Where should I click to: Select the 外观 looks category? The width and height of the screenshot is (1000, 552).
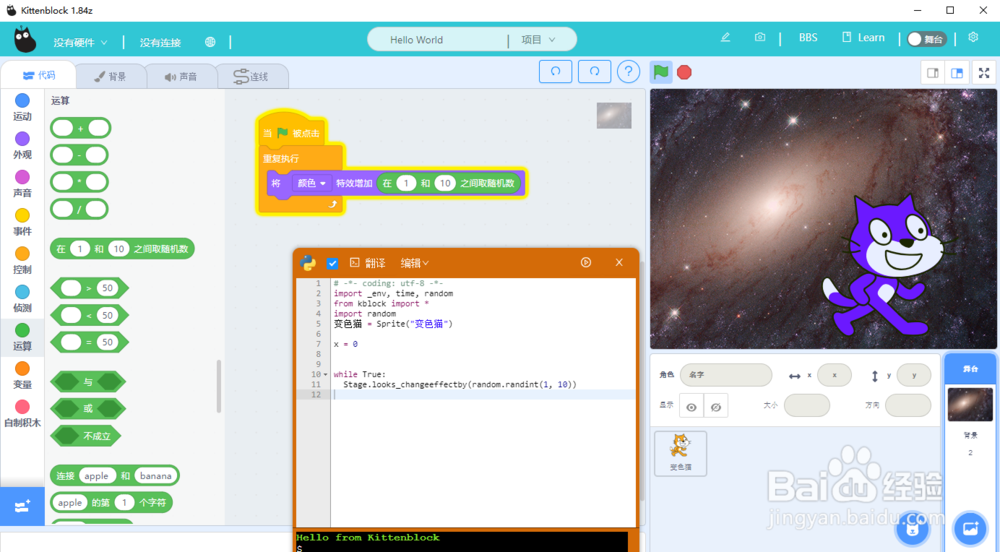22,146
